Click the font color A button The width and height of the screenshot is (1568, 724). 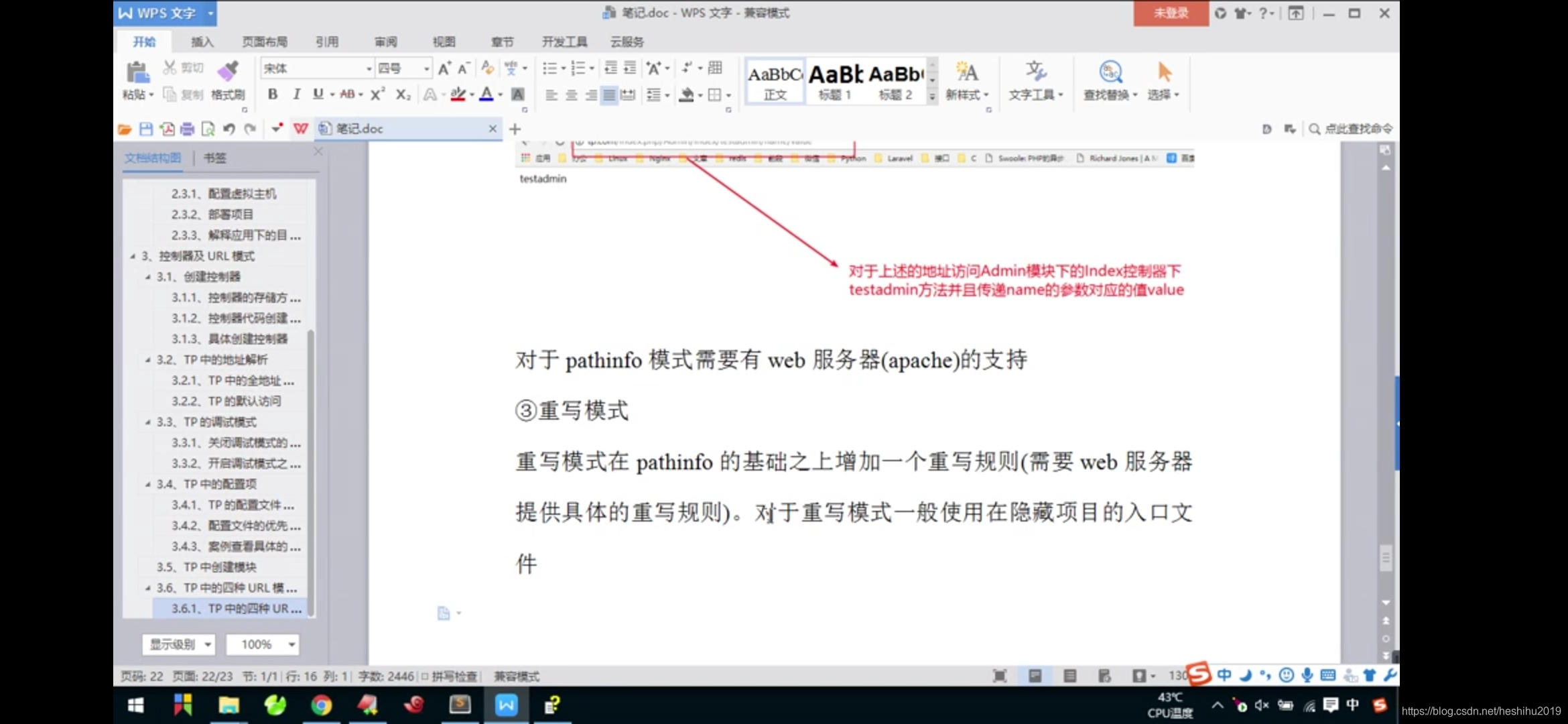[486, 95]
